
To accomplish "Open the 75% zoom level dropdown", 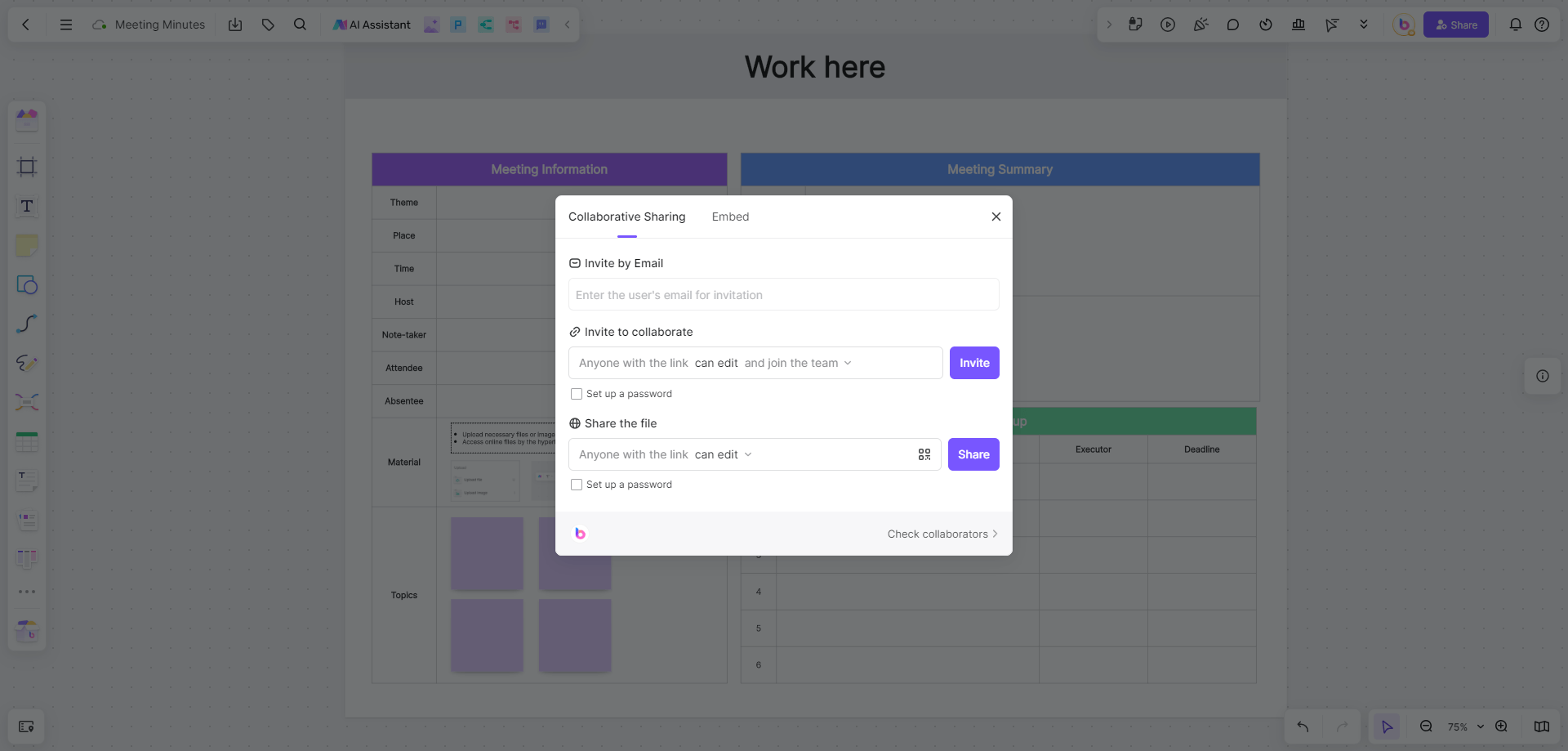I will [1466, 726].
